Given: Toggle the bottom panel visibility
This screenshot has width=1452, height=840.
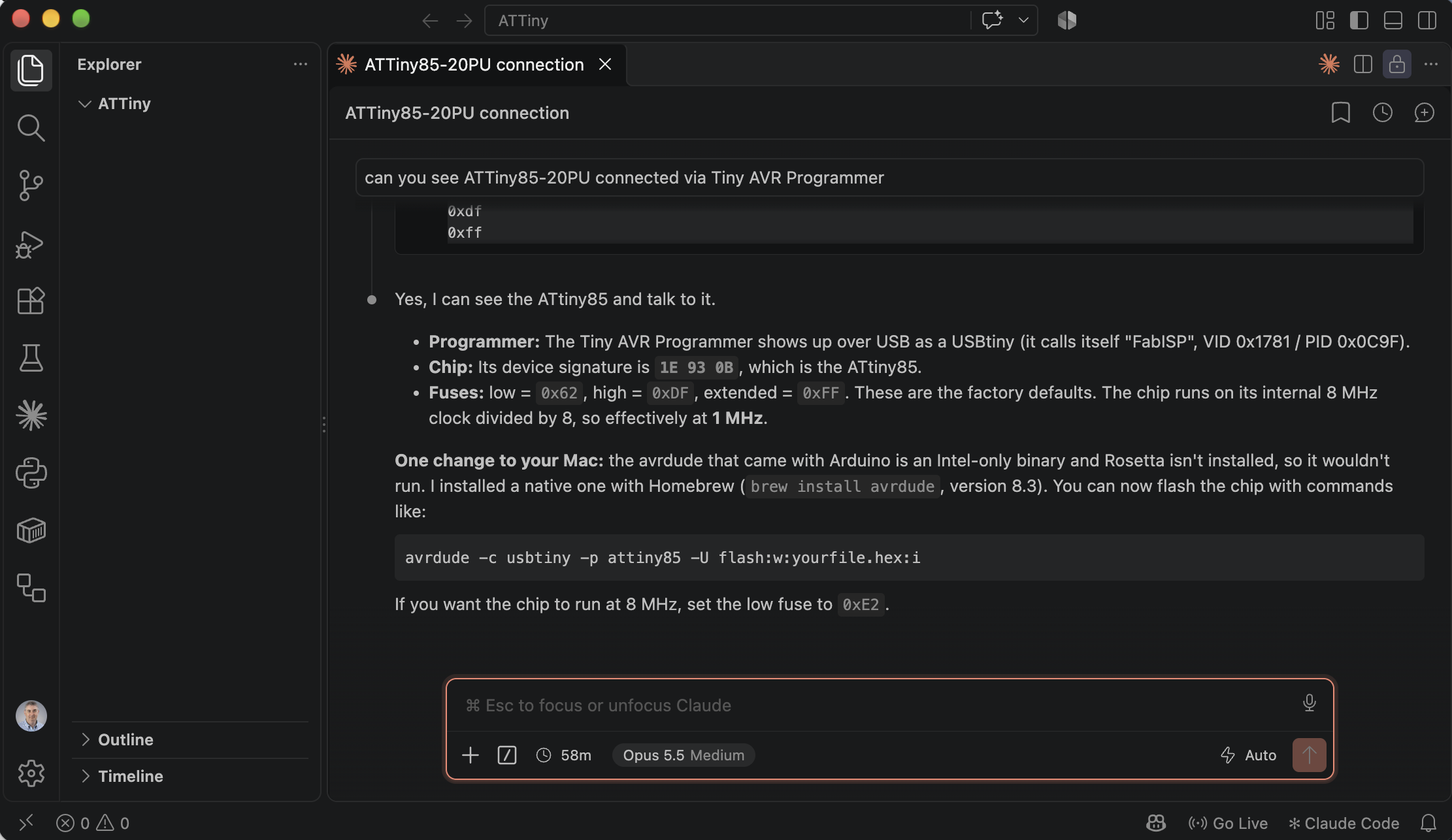Looking at the screenshot, I should pos(1393,20).
